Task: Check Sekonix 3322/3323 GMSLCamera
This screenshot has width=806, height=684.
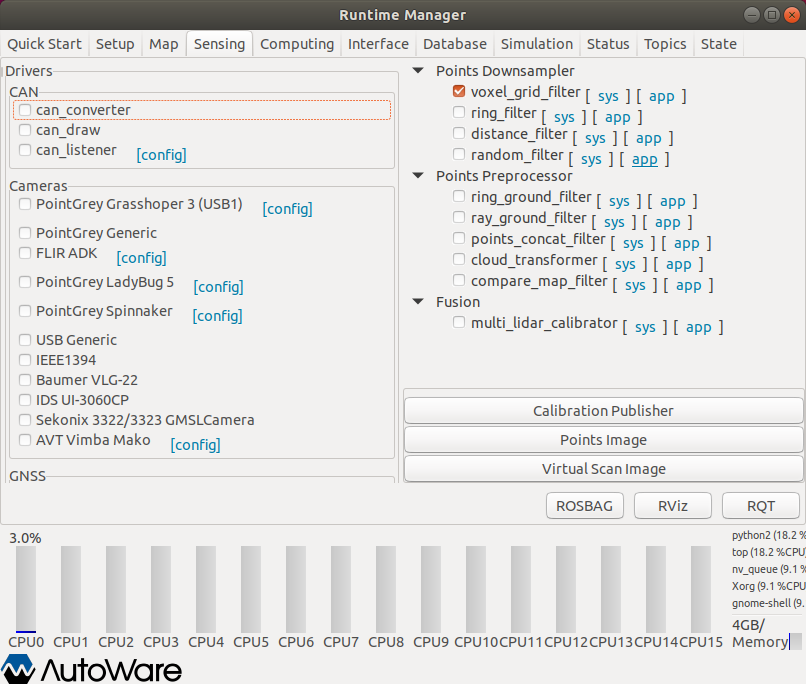Action: coord(25,420)
